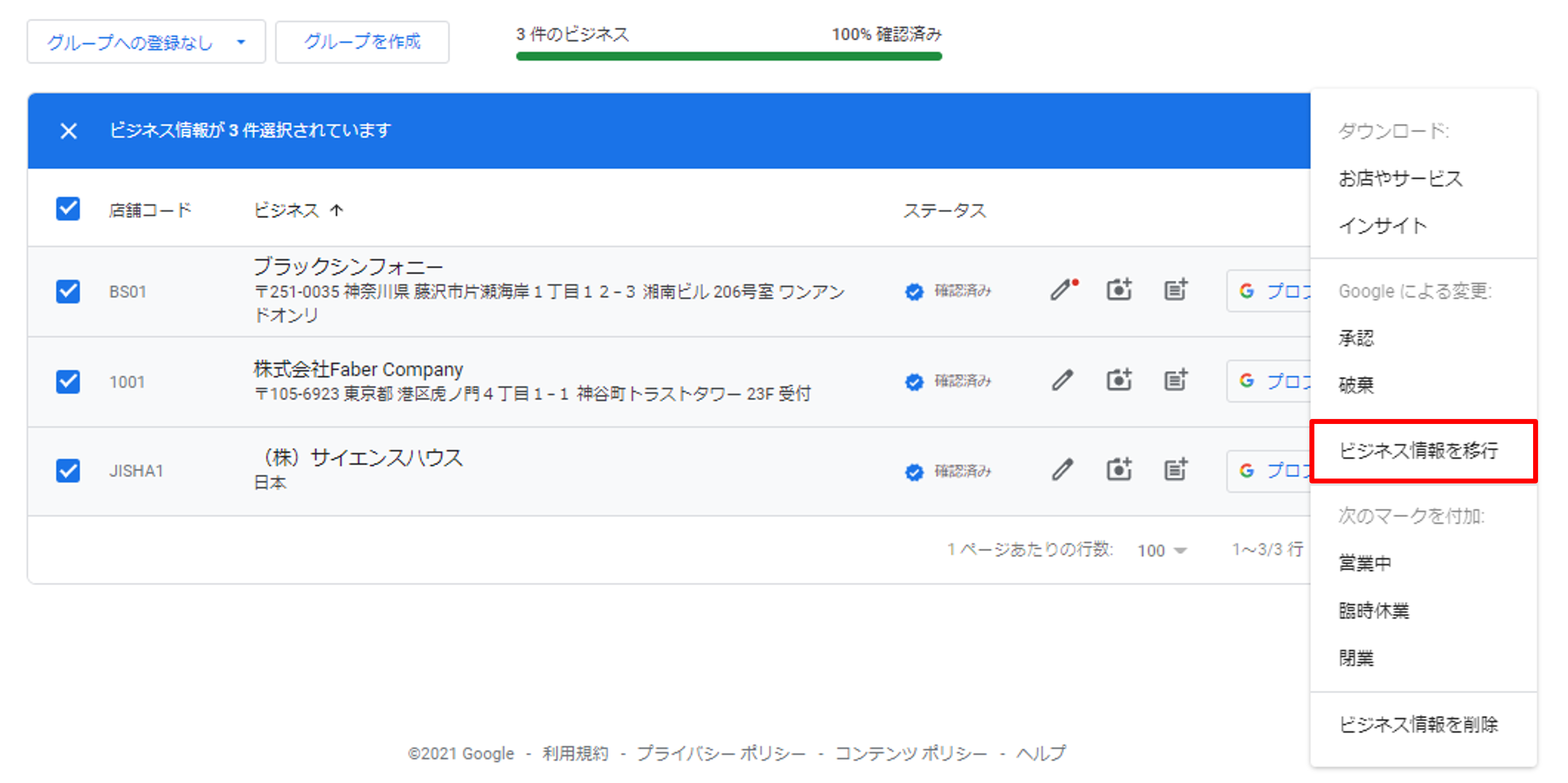
Task: Click the edit pencil icon for 株式会社Faber Company
Action: point(1062,381)
